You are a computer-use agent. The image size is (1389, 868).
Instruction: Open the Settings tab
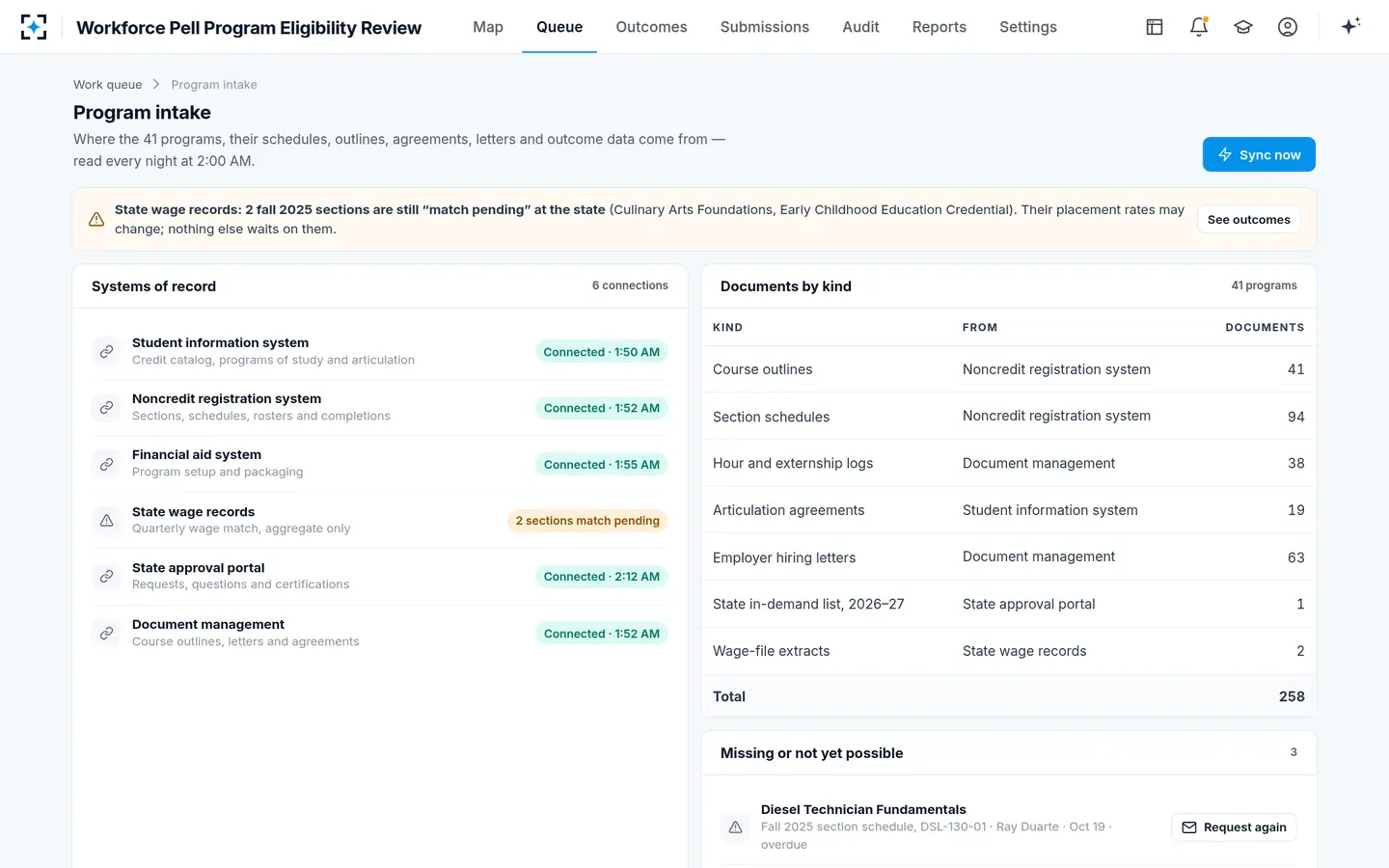(1028, 27)
